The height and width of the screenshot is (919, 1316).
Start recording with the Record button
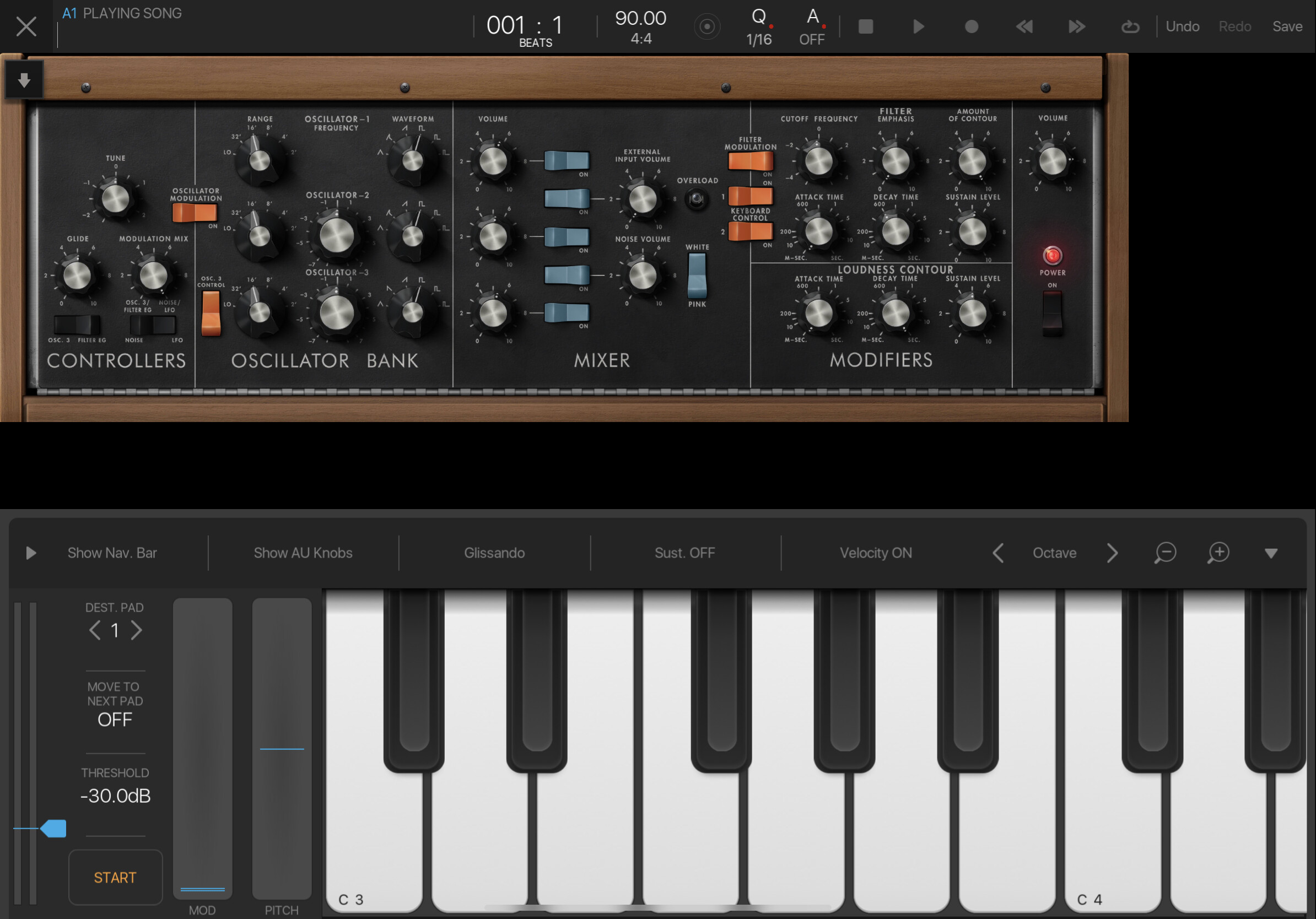[971, 26]
